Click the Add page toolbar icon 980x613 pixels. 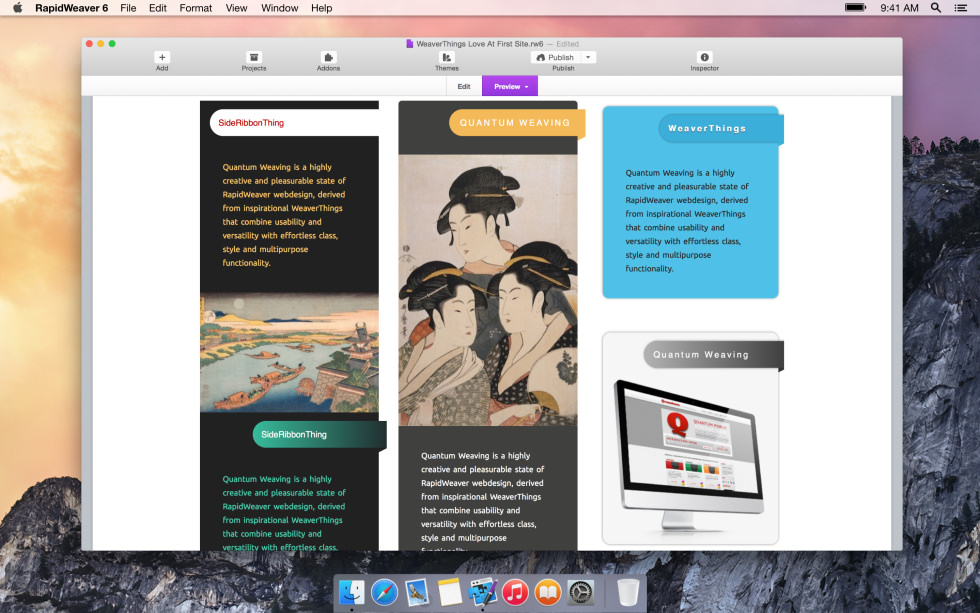click(x=162, y=57)
